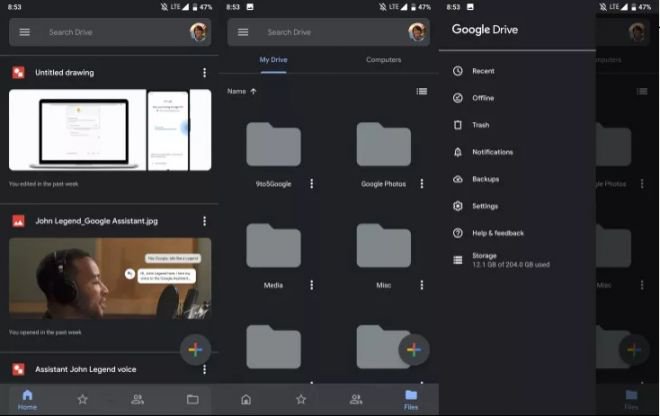
Task: Tap the Assistant John Legend voice title
Action: tap(85, 369)
